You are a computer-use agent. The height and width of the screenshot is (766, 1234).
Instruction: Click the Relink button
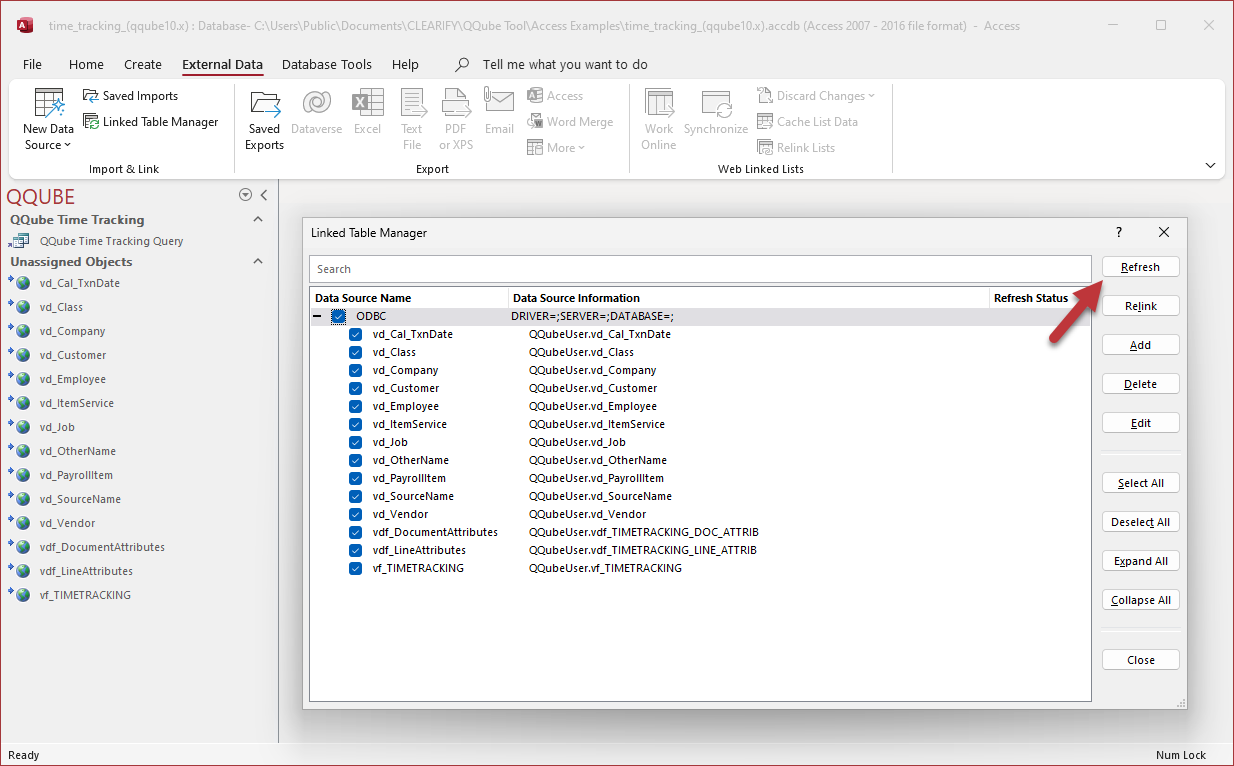[x=1140, y=306]
